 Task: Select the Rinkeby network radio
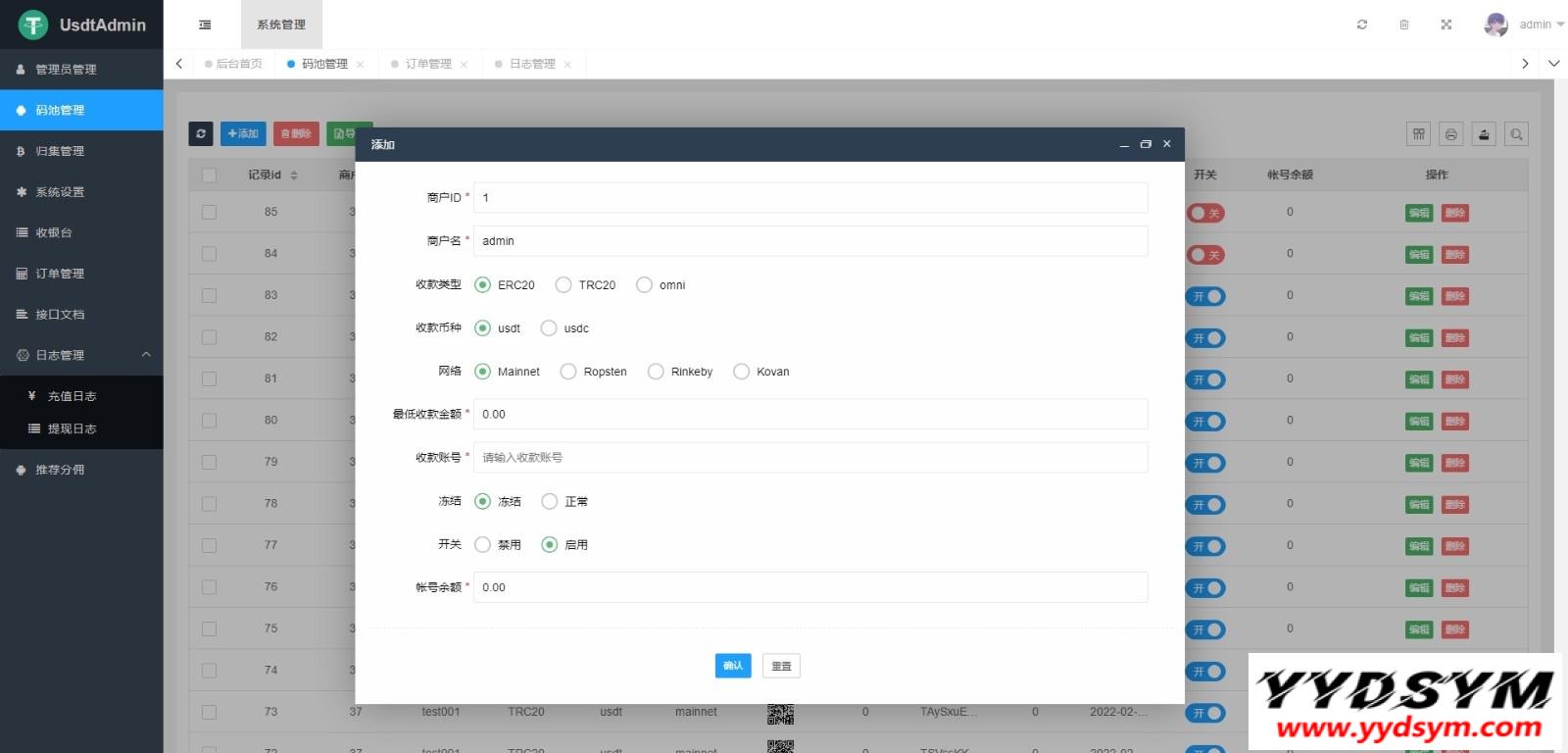[x=656, y=372]
